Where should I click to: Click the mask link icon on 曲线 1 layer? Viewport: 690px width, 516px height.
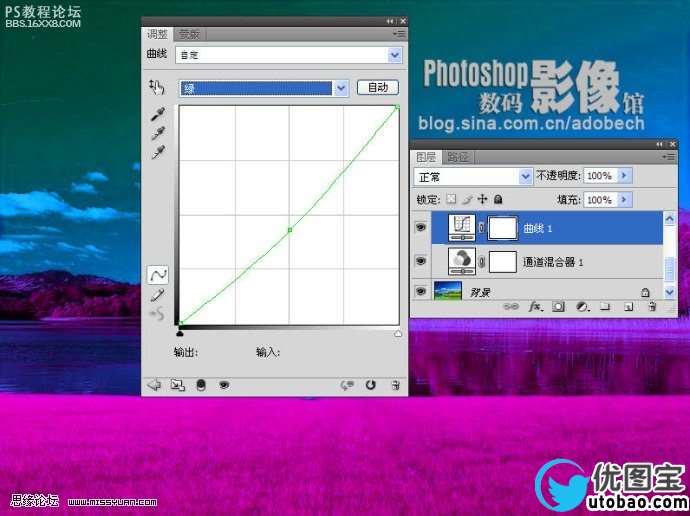click(482, 228)
